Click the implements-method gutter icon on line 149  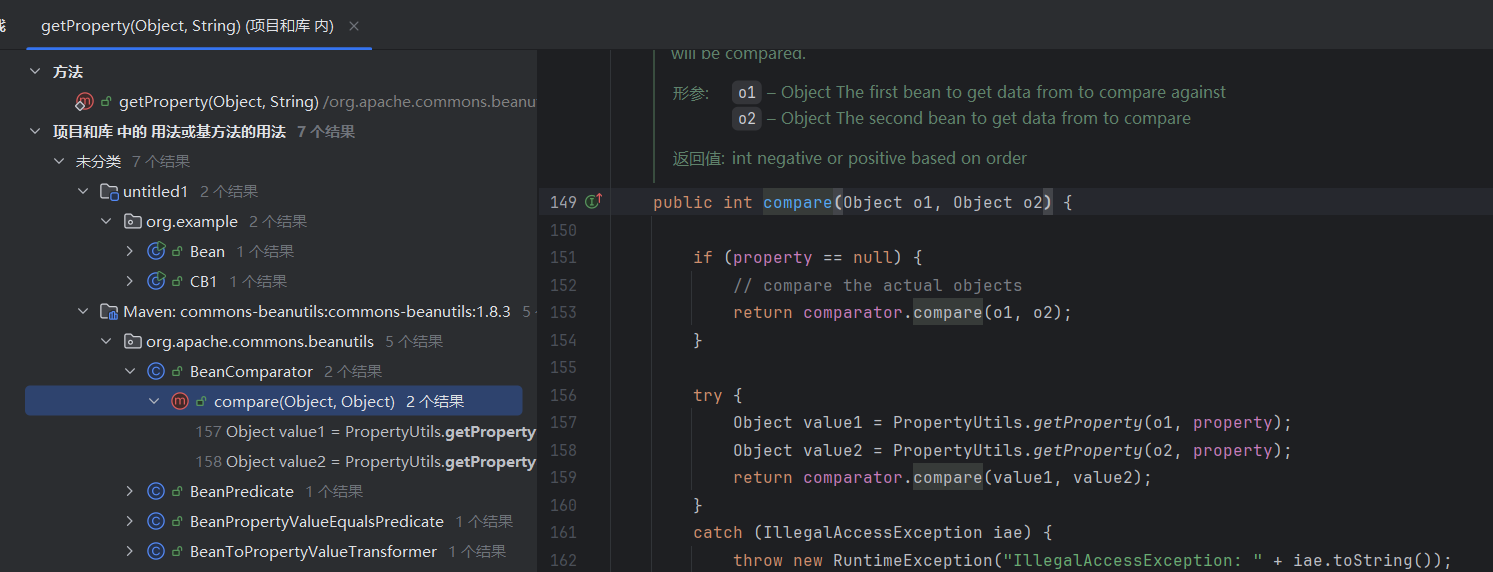tap(593, 202)
